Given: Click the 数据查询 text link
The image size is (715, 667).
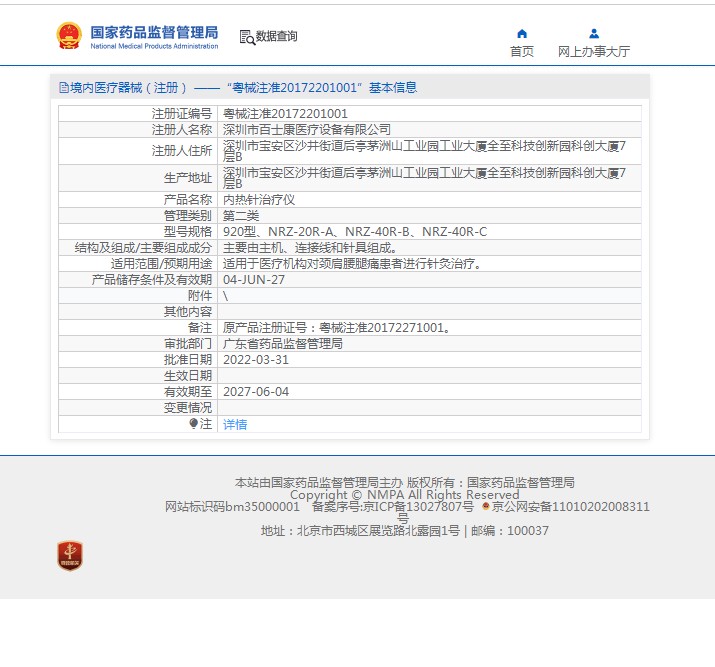Looking at the screenshot, I should pos(276,36).
